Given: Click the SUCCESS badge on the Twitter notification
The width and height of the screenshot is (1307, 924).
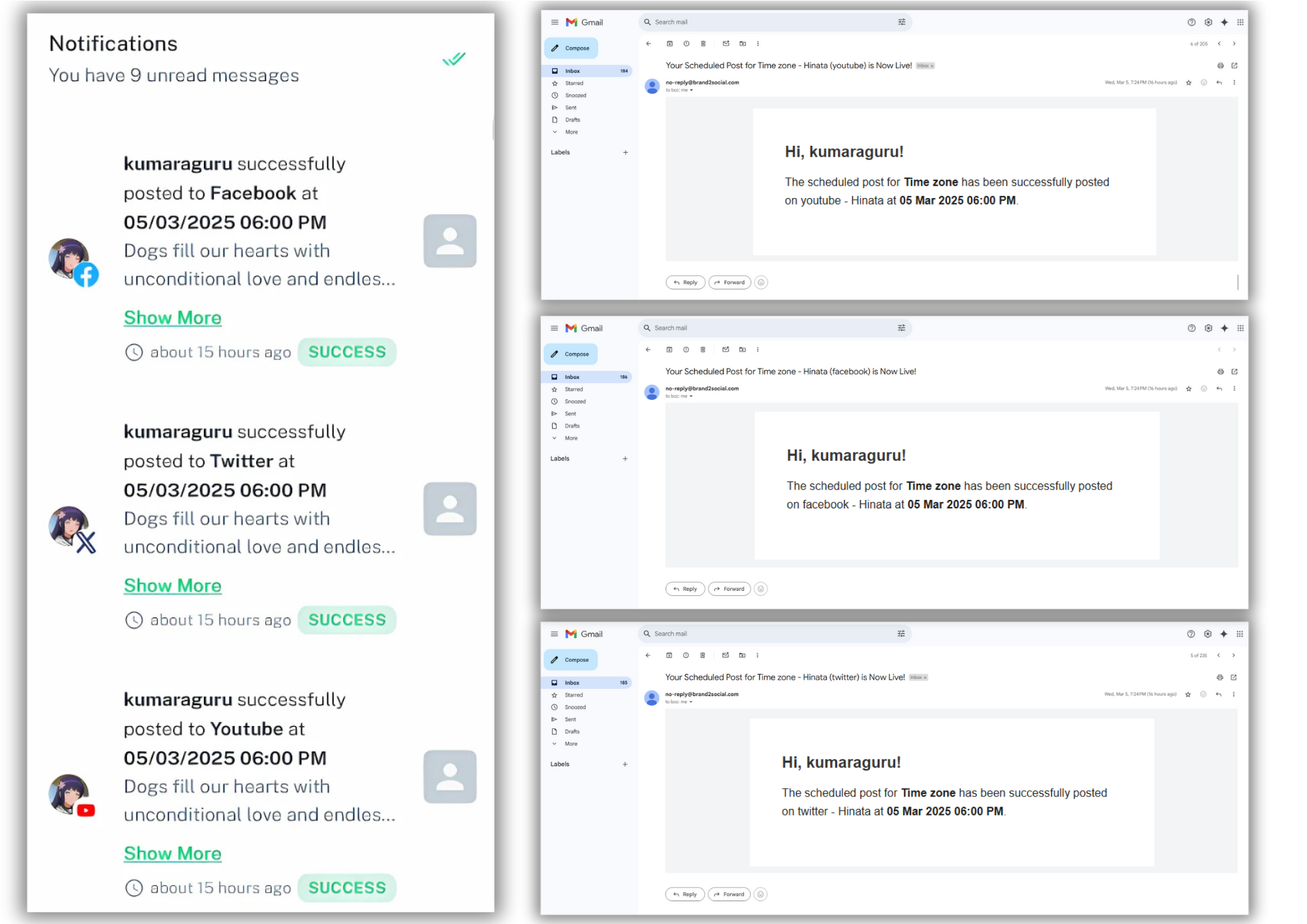Looking at the screenshot, I should click(347, 619).
